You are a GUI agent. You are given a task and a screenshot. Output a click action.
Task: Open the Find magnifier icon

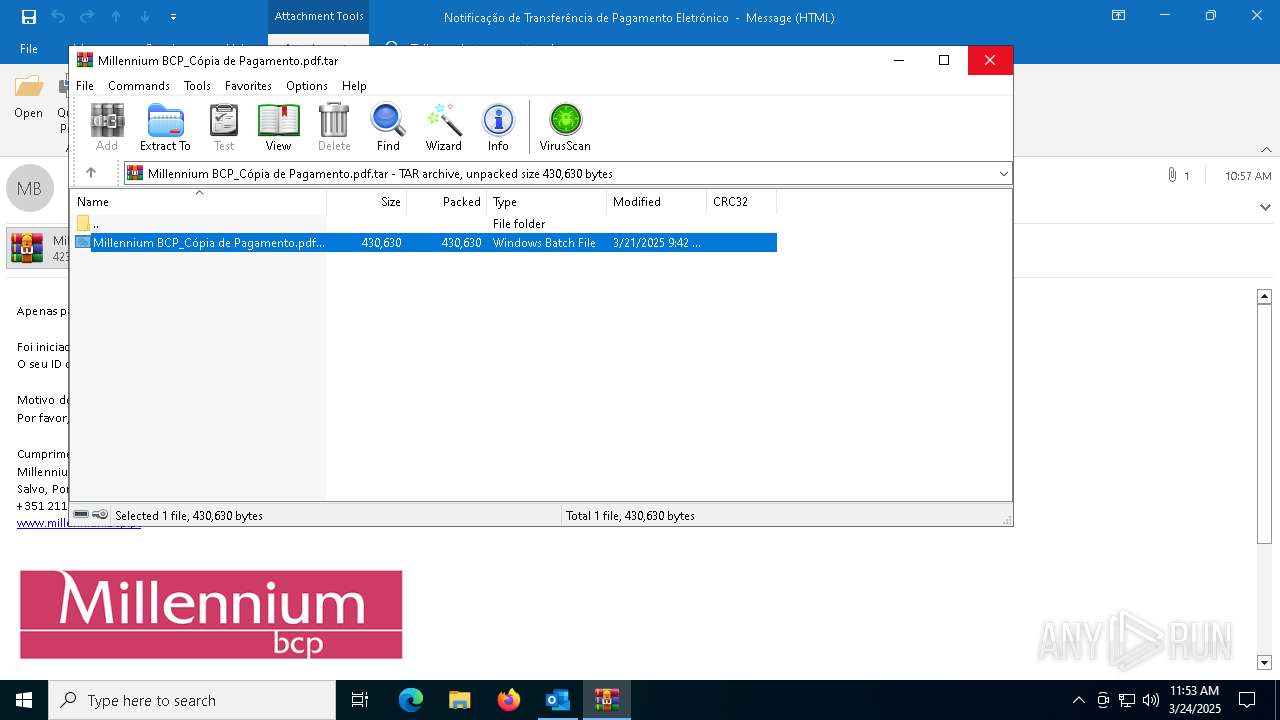388,127
